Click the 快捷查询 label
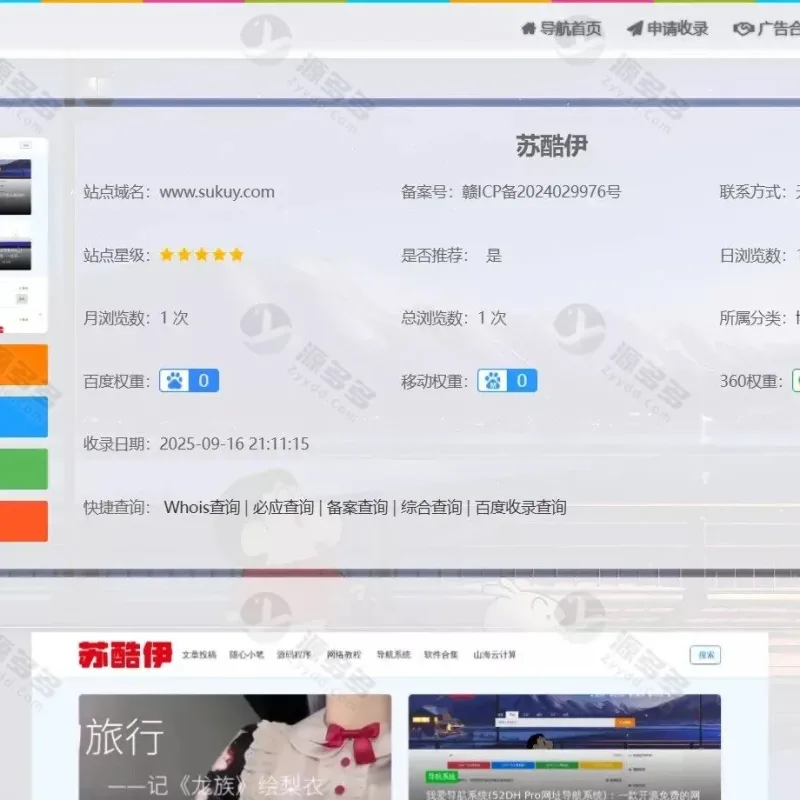The height and width of the screenshot is (800, 800). (x=116, y=507)
